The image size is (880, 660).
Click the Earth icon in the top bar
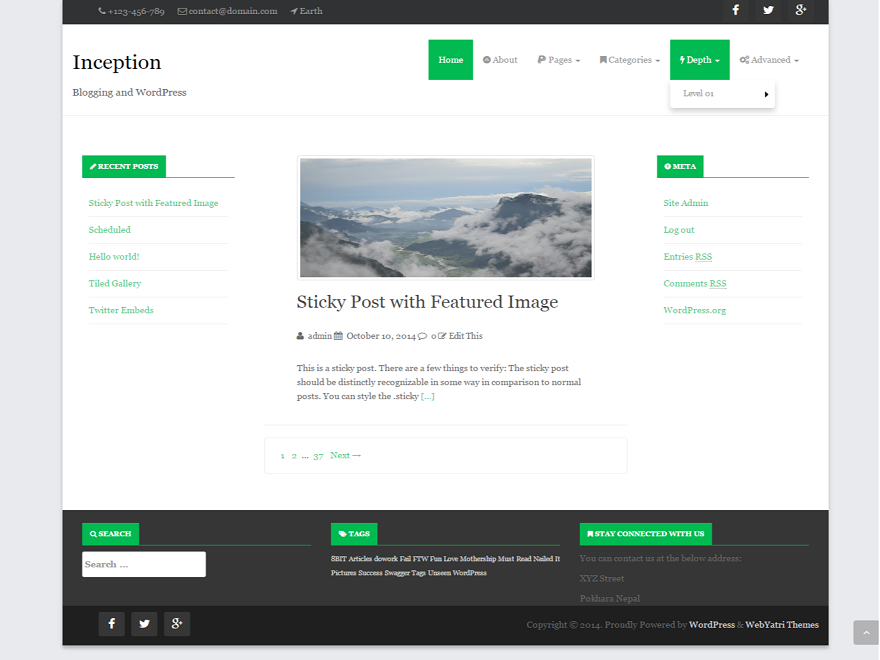pyautogui.click(x=291, y=11)
